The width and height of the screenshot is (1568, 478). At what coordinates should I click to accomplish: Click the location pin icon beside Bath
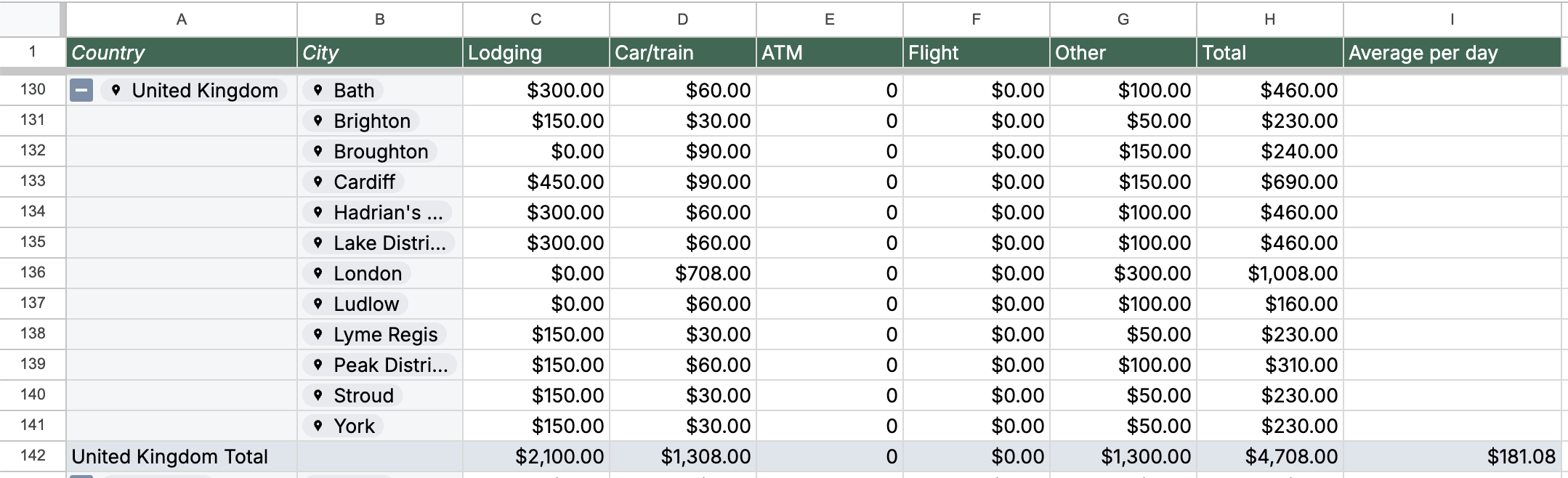(x=318, y=90)
